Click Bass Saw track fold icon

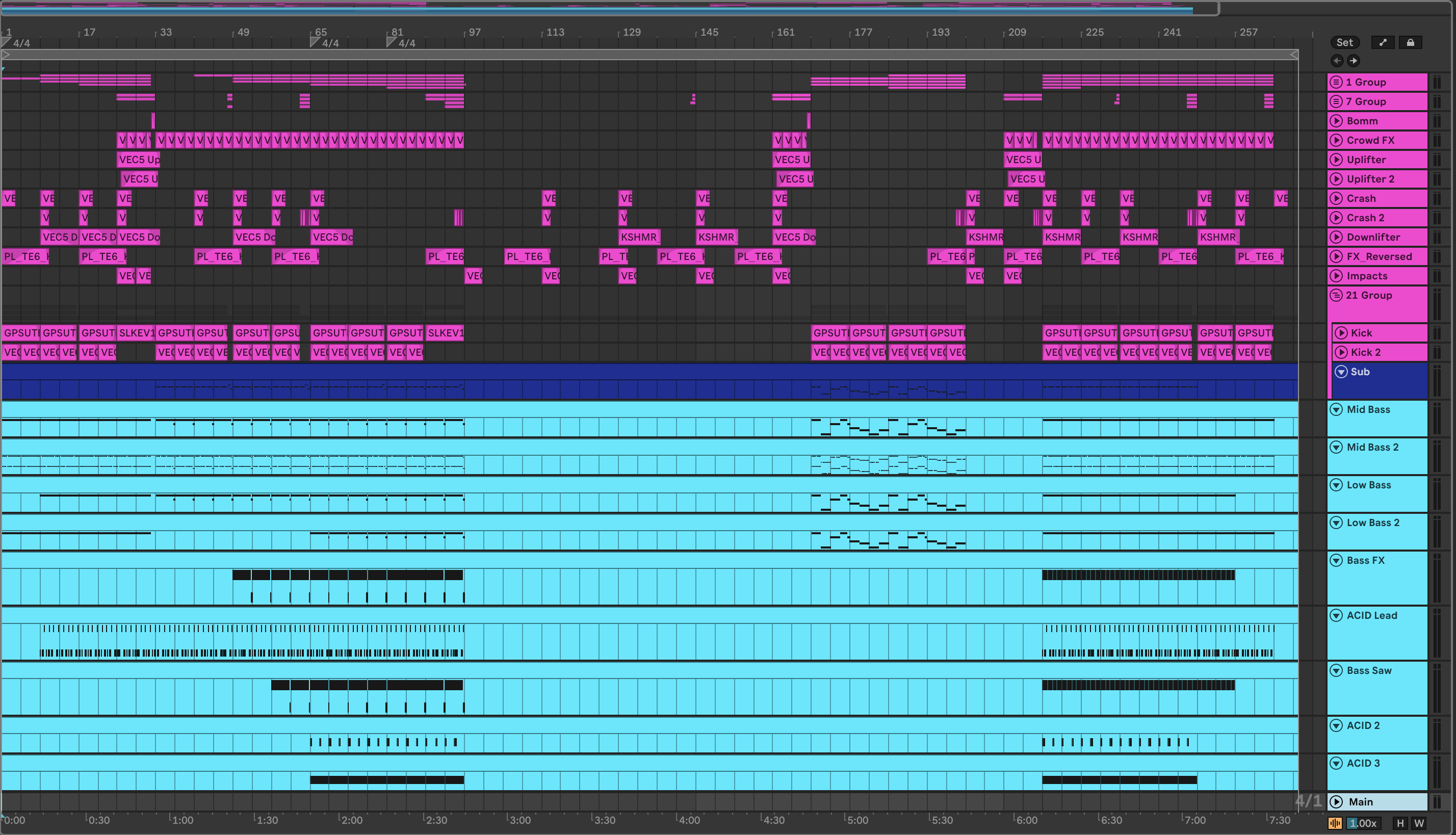[x=1336, y=670]
